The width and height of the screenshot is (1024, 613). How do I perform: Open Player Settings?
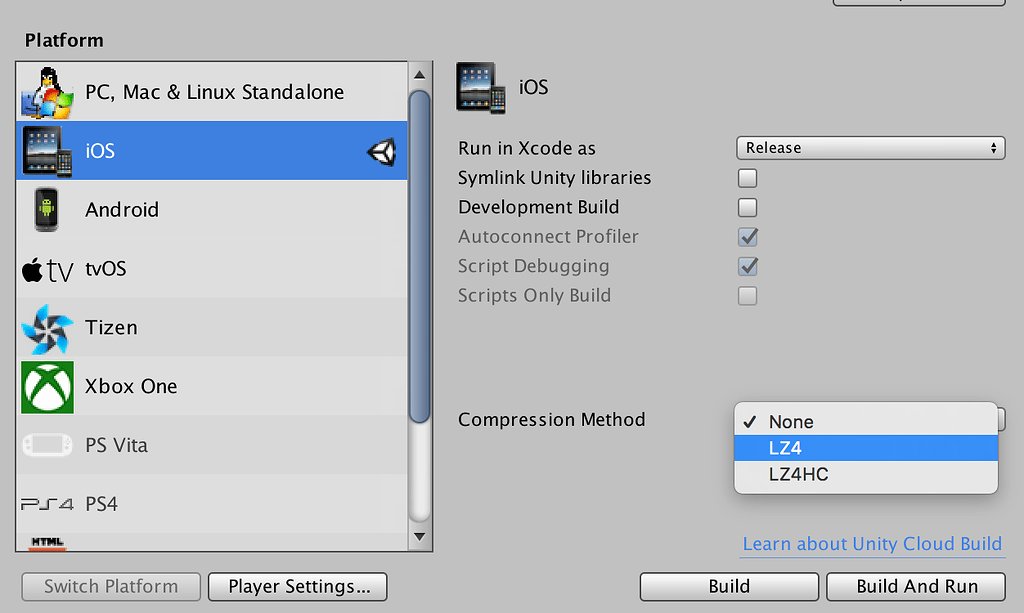pos(297,587)
